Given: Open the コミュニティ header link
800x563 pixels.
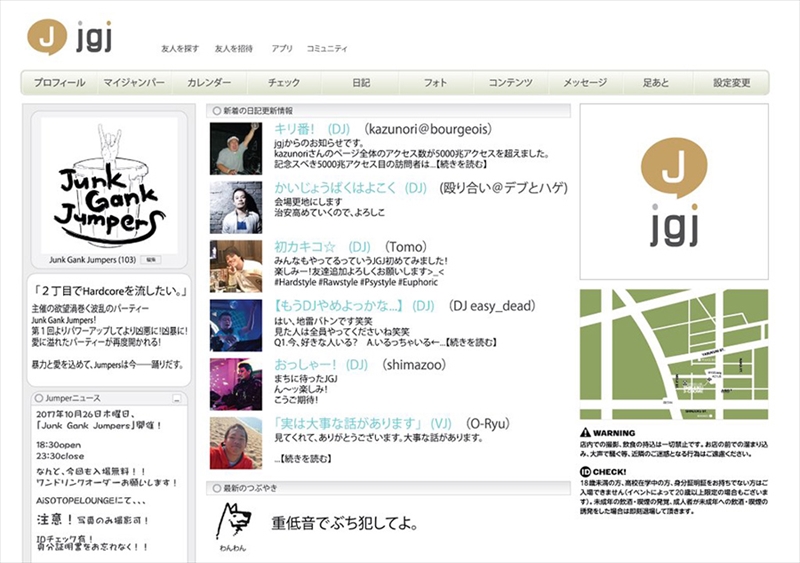Looking at the screenshot, I should pos(327,49).
